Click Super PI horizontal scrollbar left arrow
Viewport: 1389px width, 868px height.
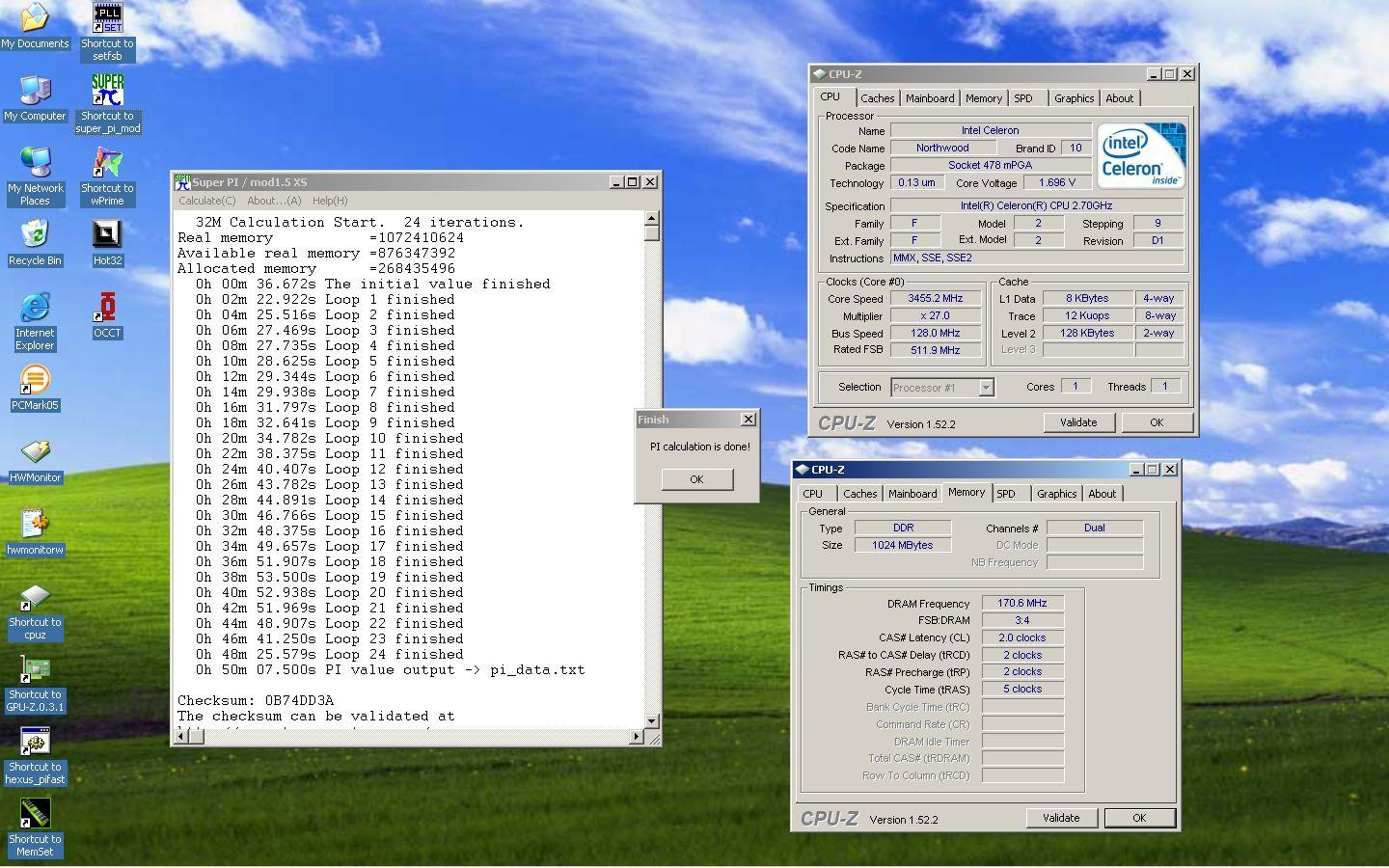point(181,737)
